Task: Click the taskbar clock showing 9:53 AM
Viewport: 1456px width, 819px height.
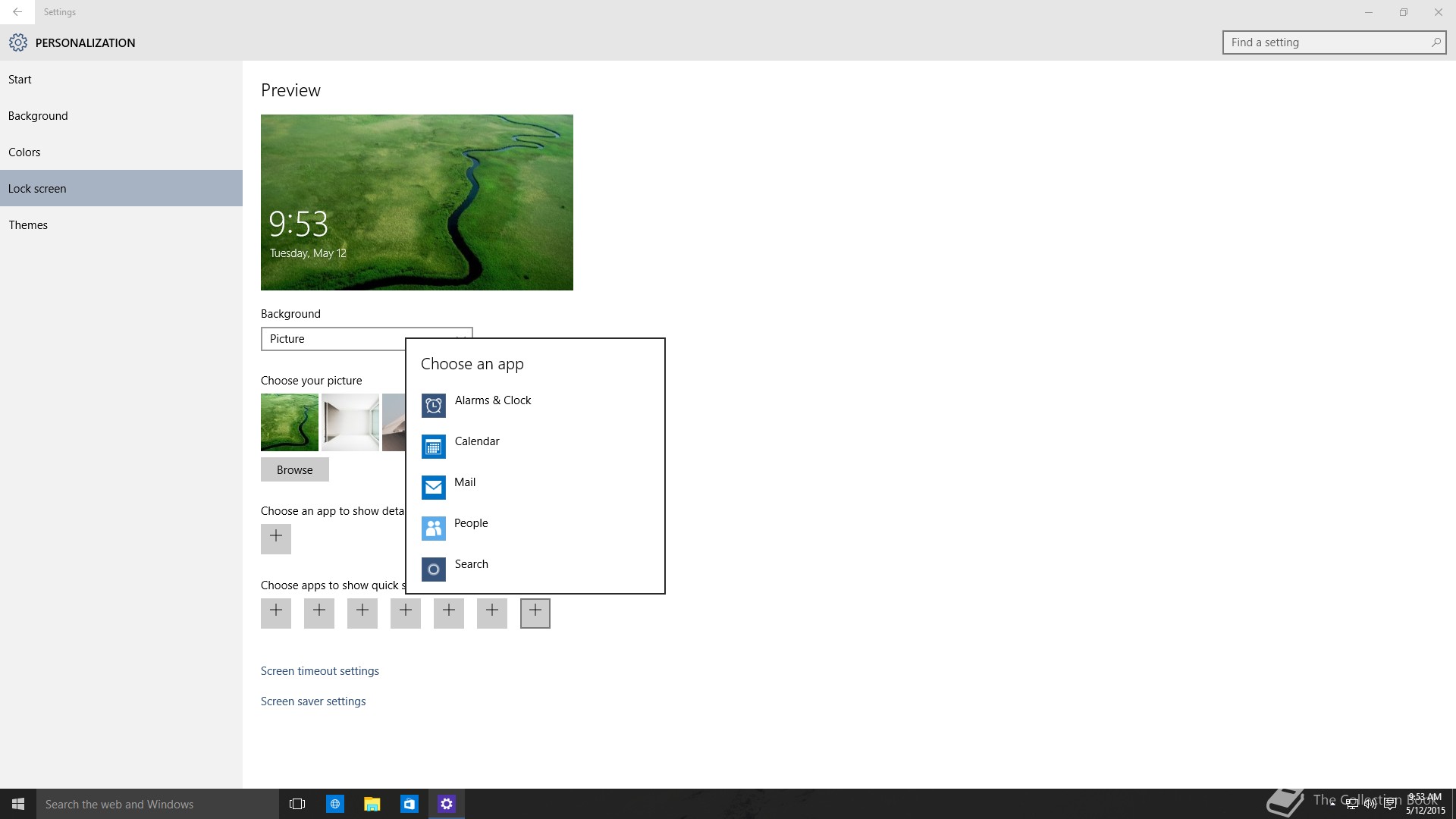Action: [1425, 804]
